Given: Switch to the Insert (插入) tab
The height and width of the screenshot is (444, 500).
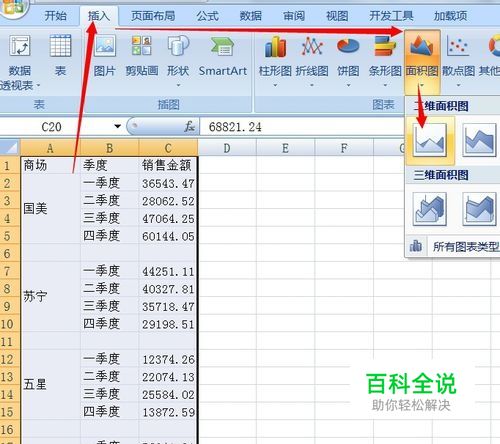Looking at the screenshot, I should [x=99, y=16].
